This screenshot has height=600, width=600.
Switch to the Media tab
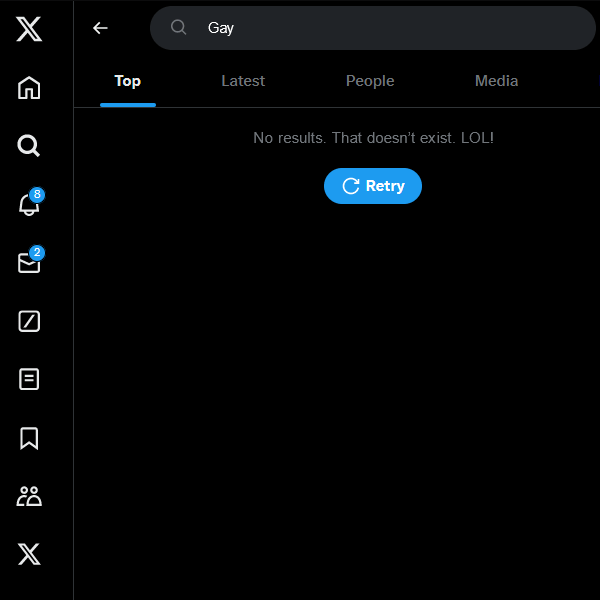point(496,81)
